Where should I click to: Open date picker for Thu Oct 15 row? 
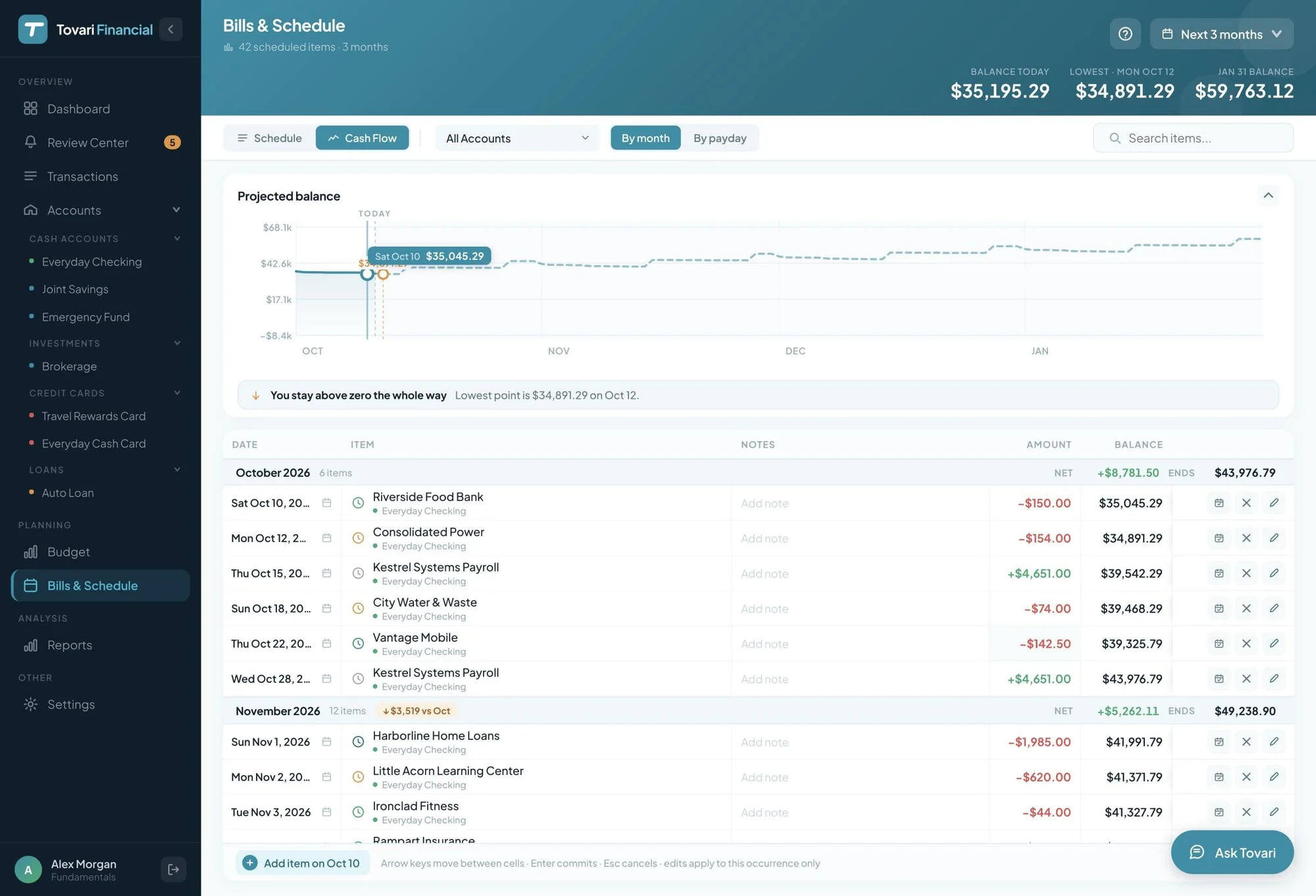(326, 573)
